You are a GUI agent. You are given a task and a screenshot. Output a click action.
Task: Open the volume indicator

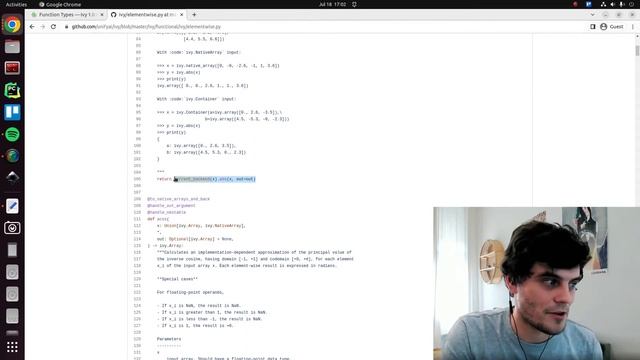point(613,4)
